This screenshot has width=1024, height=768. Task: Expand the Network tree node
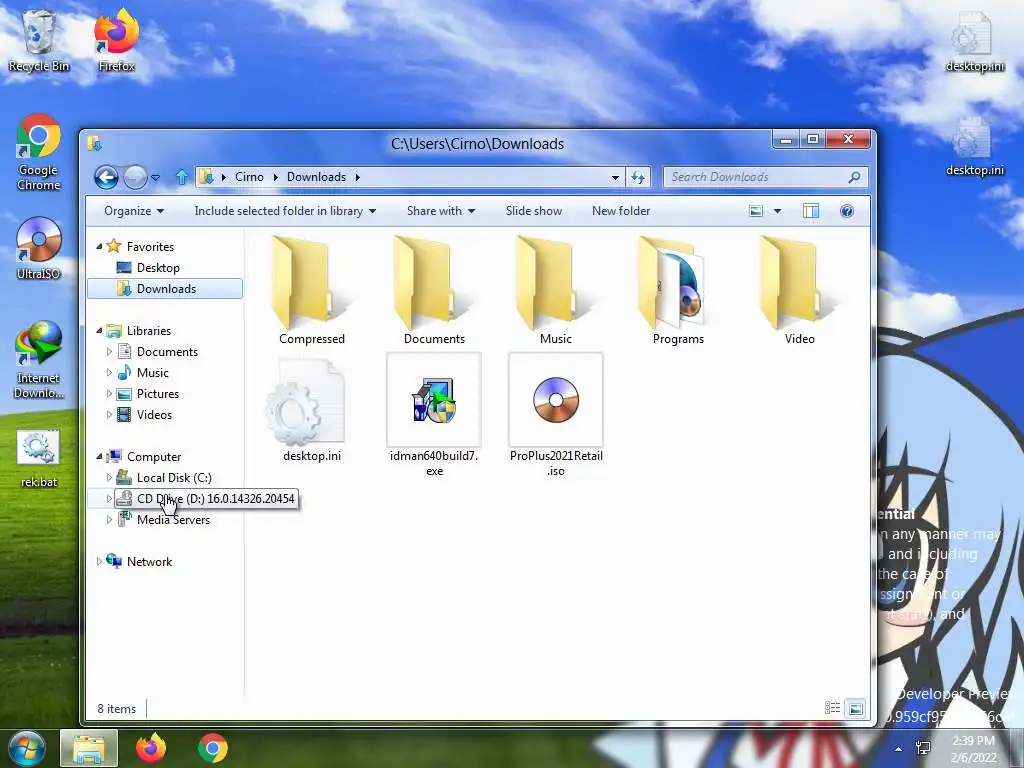99,562
